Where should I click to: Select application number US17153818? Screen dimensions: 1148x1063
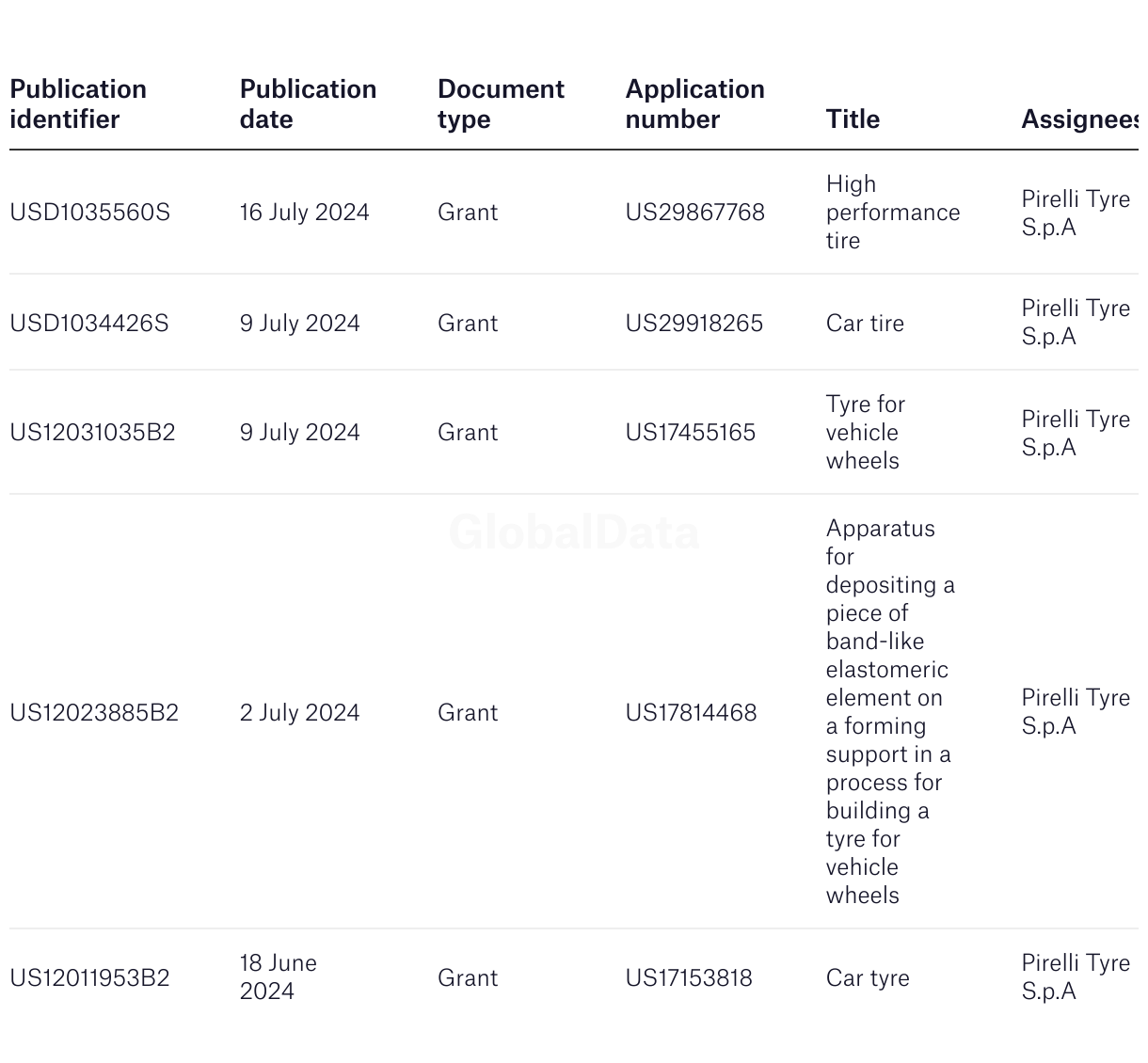689,978
